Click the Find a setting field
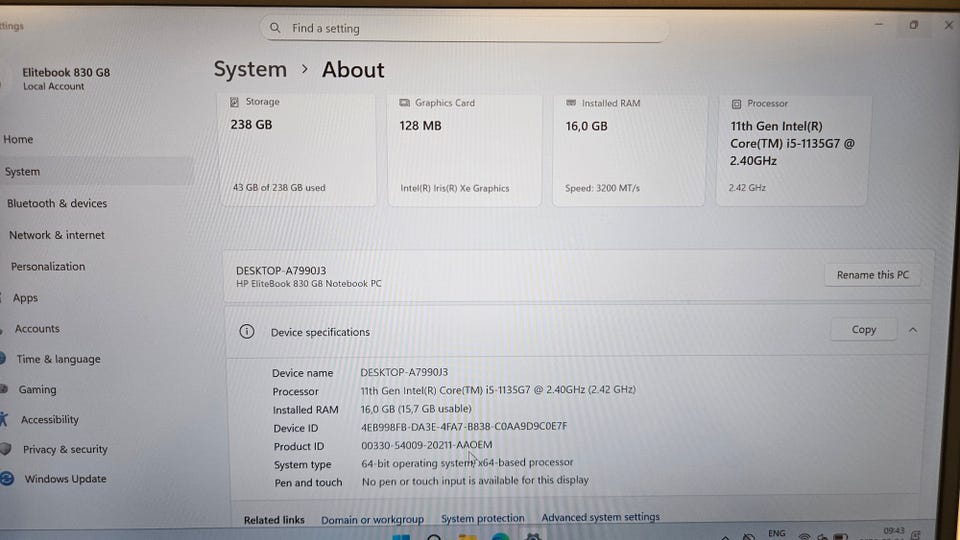The width and height of the screenshot is (960, 540). [464, 28]
